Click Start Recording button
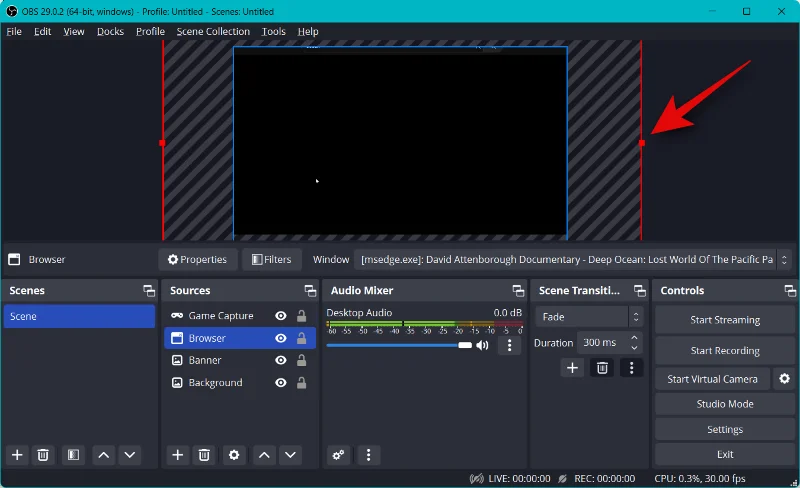The height and width of the screenshot is (488, 800). point(725,351)
